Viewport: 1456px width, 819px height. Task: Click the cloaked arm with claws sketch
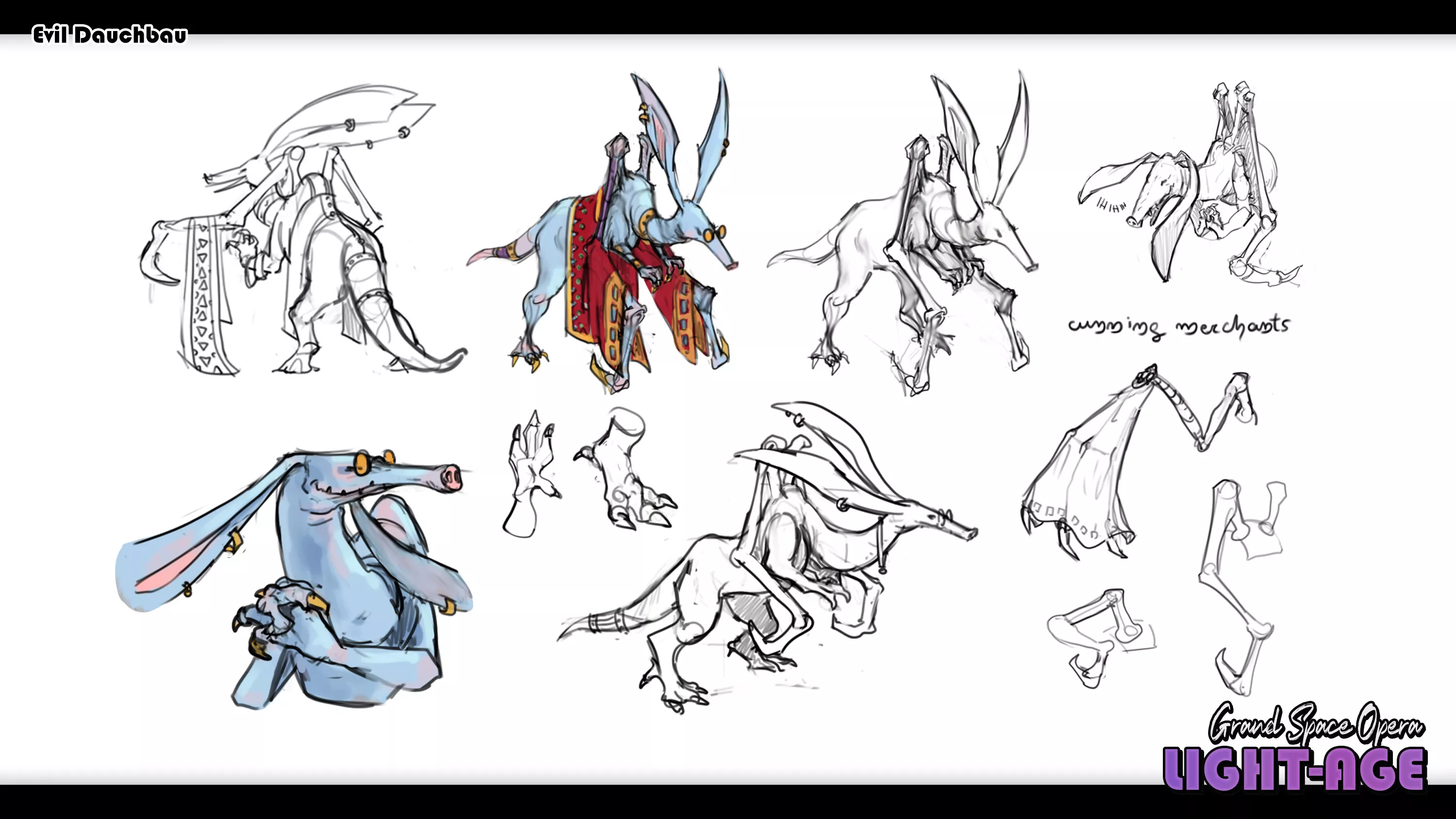click(1085, 480)
